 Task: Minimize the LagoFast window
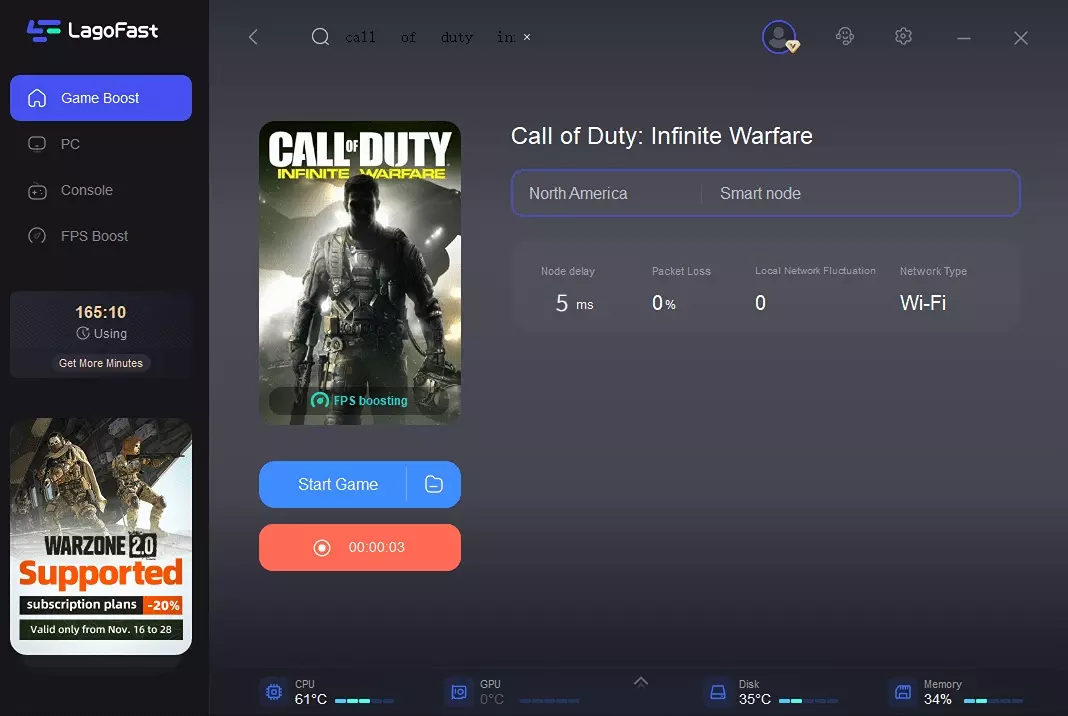964,38
